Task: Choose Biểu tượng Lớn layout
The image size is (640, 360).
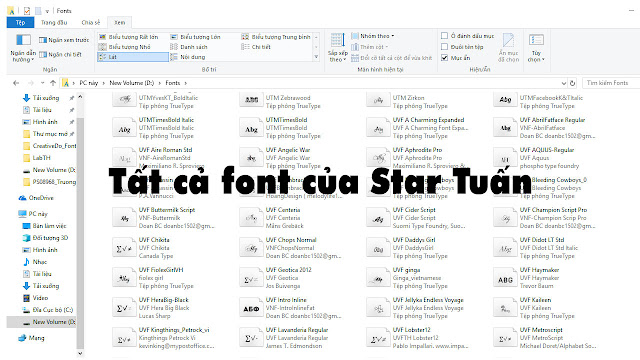Action: pos(196,37)
